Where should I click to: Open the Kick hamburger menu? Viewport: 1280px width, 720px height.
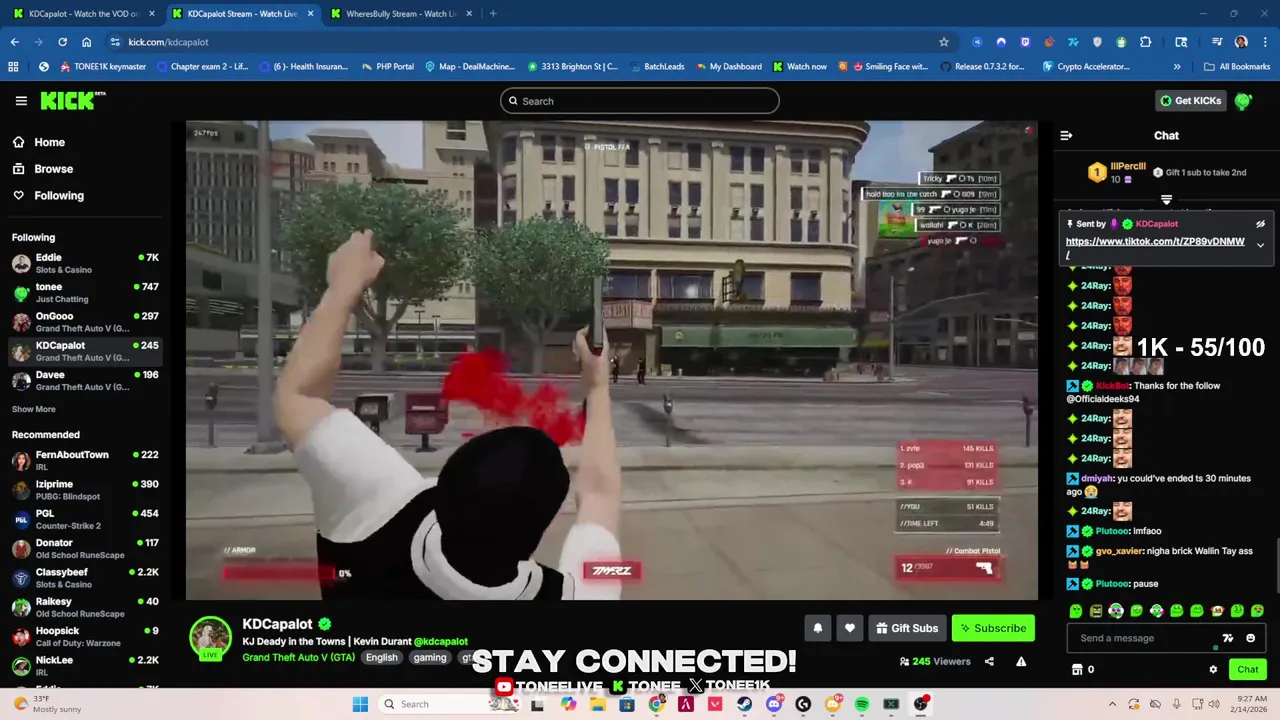pyautogui.click(x=21, y=101)
